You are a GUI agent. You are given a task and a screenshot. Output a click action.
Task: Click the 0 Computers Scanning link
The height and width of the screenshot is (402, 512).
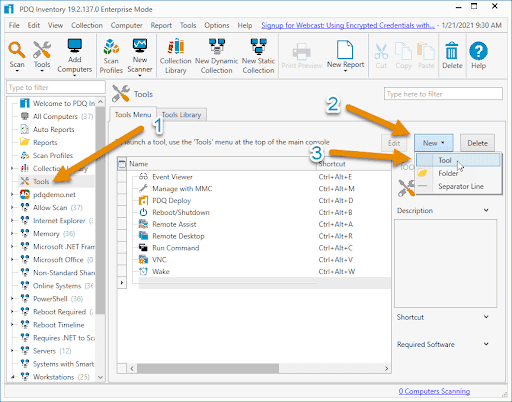point(434,391)
